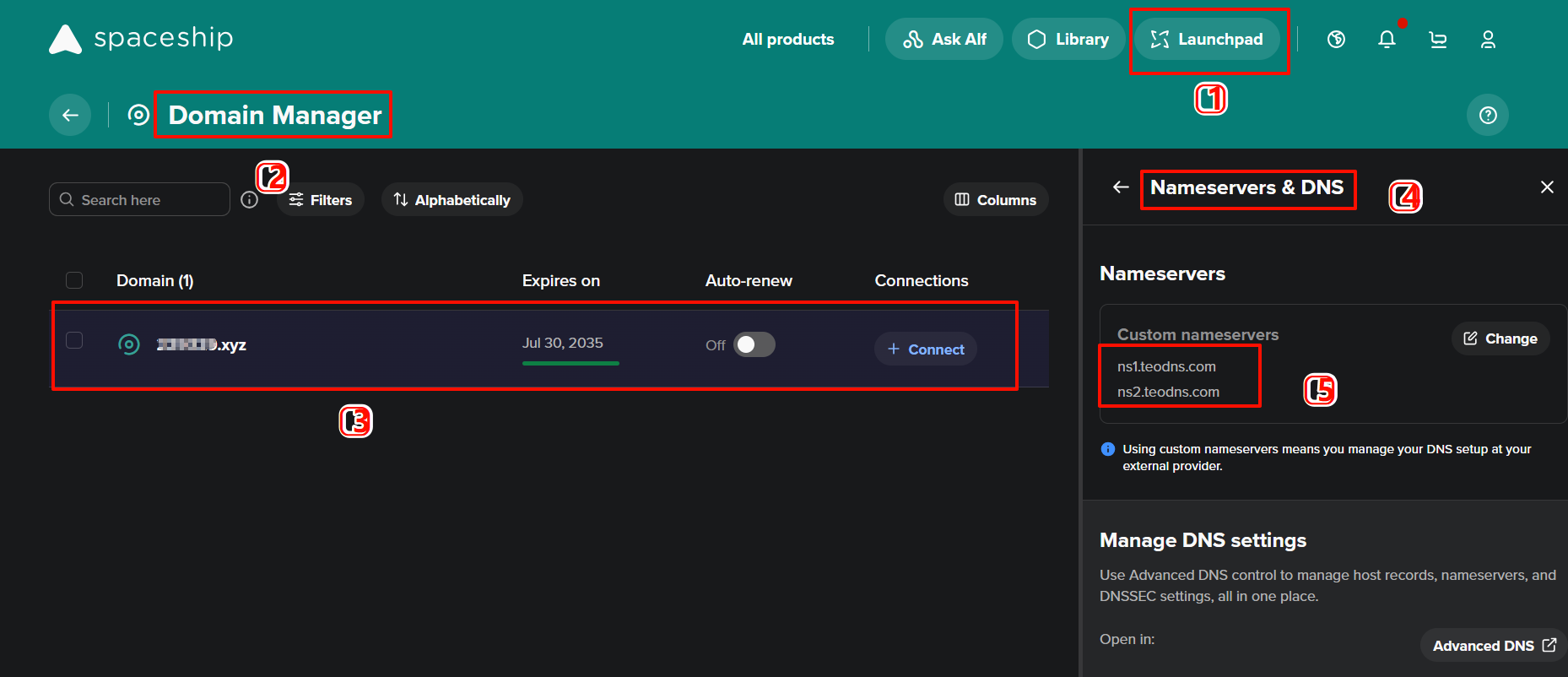Viewport: 1568px width, 677px height.
Task: Go back from Domain Manager
Action: 70,115
